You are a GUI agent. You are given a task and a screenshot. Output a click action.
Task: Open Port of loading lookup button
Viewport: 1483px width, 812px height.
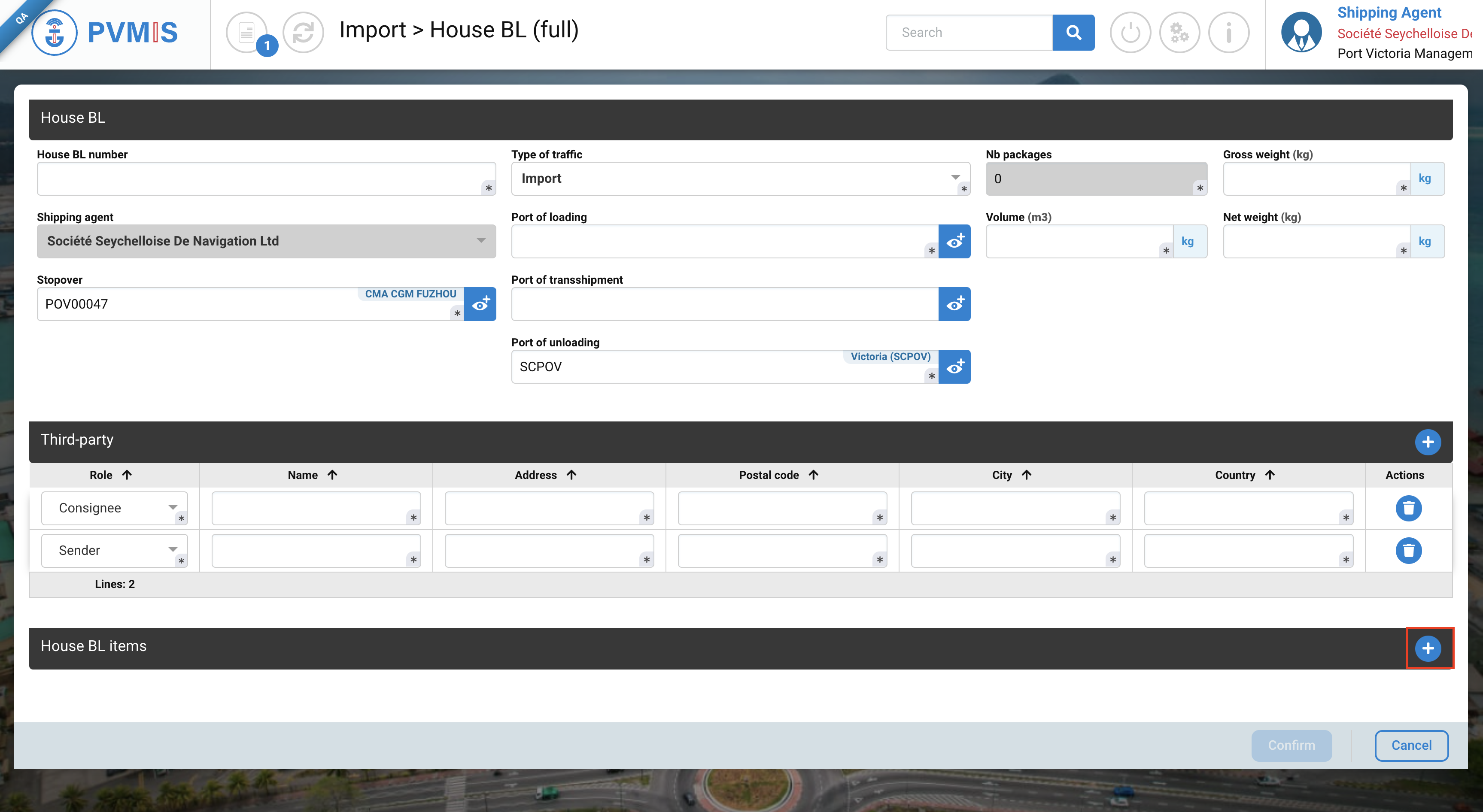click(x=954, y=241)
